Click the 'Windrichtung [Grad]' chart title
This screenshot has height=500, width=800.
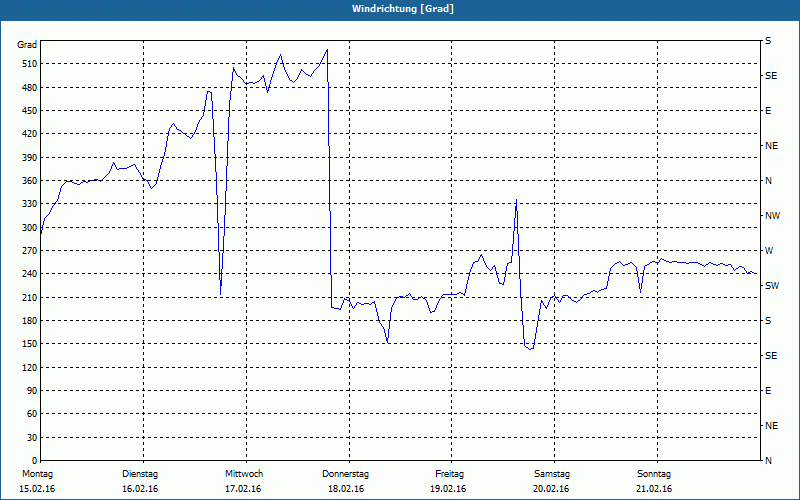point(403,9)
